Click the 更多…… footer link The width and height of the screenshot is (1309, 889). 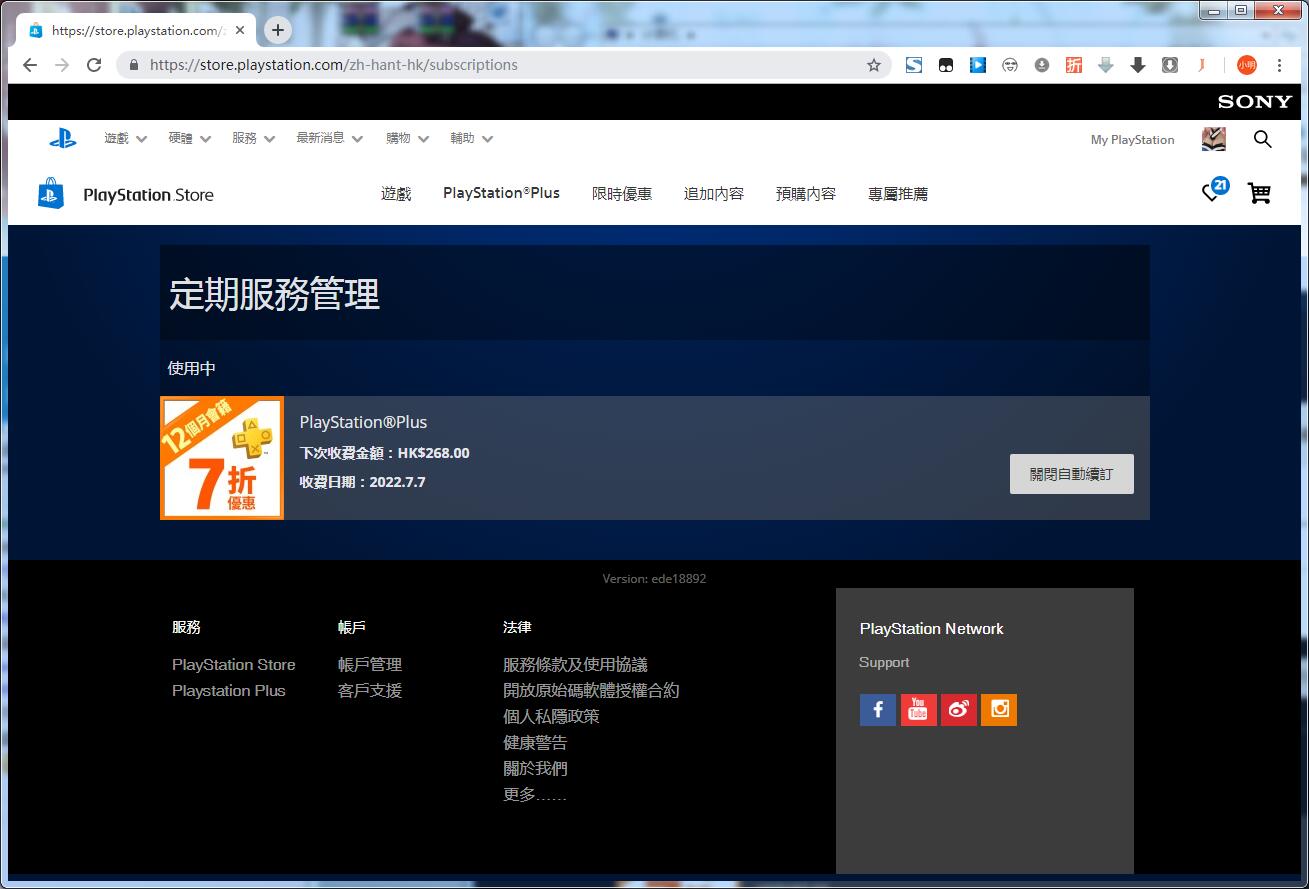pos(535,795)
